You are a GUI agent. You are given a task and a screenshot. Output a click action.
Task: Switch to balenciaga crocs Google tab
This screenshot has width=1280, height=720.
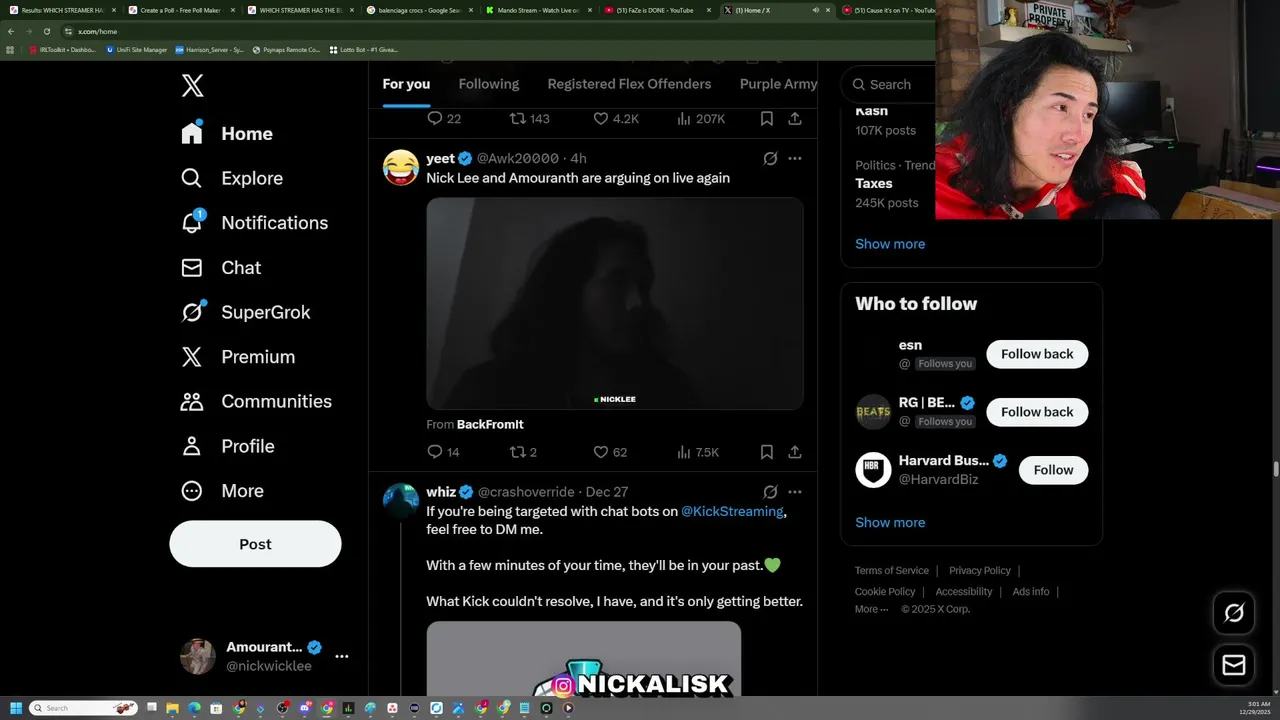tap(419, 10)
